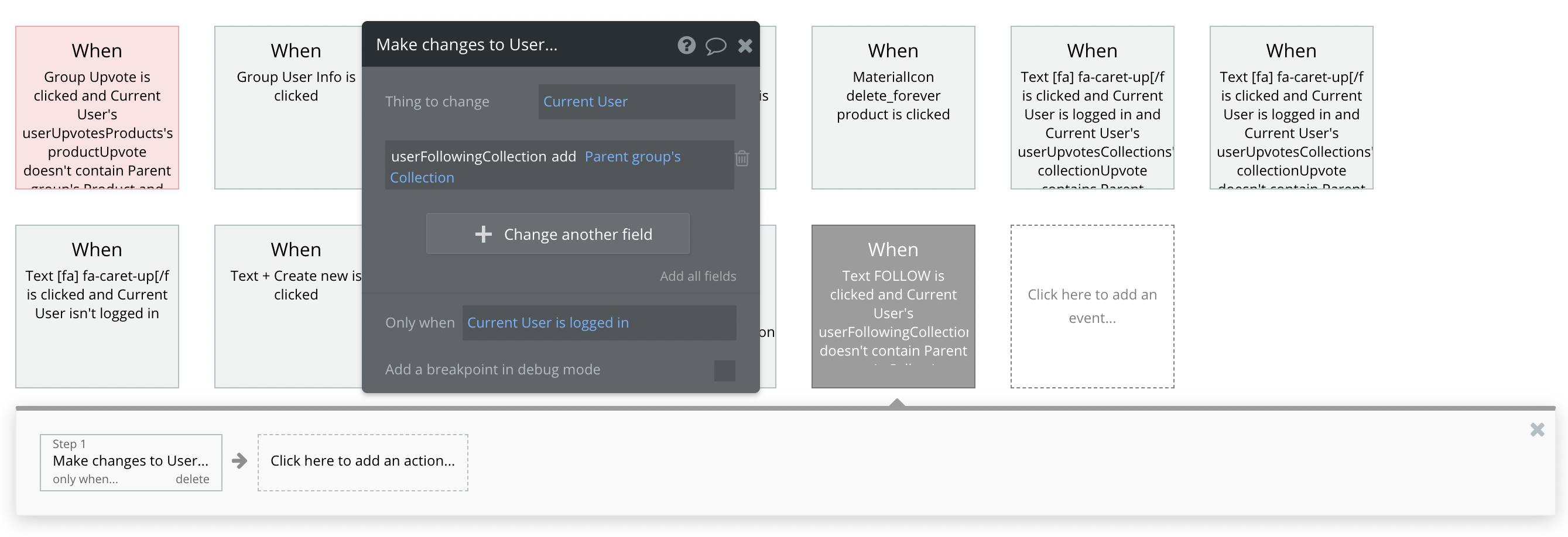Click here to add an action
This screenshot has width=1568, height=537.
362,461
